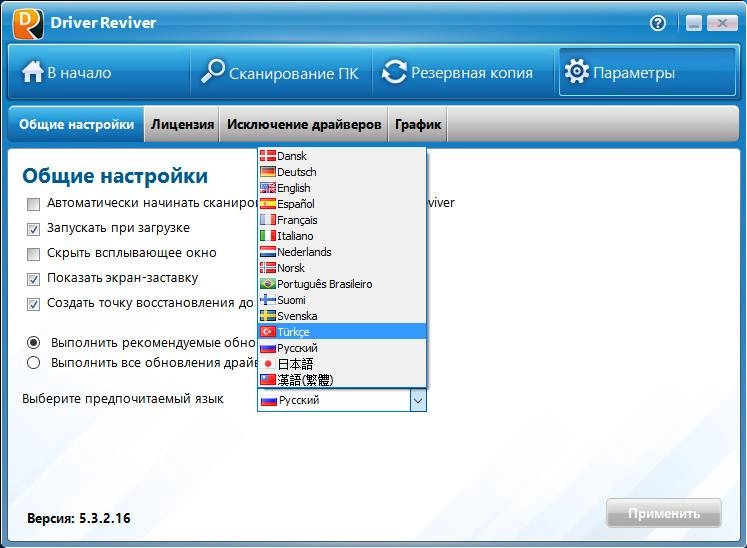The image size is (747, 548).
Task: Choose Suomi from the list
Action: point(342,300)
